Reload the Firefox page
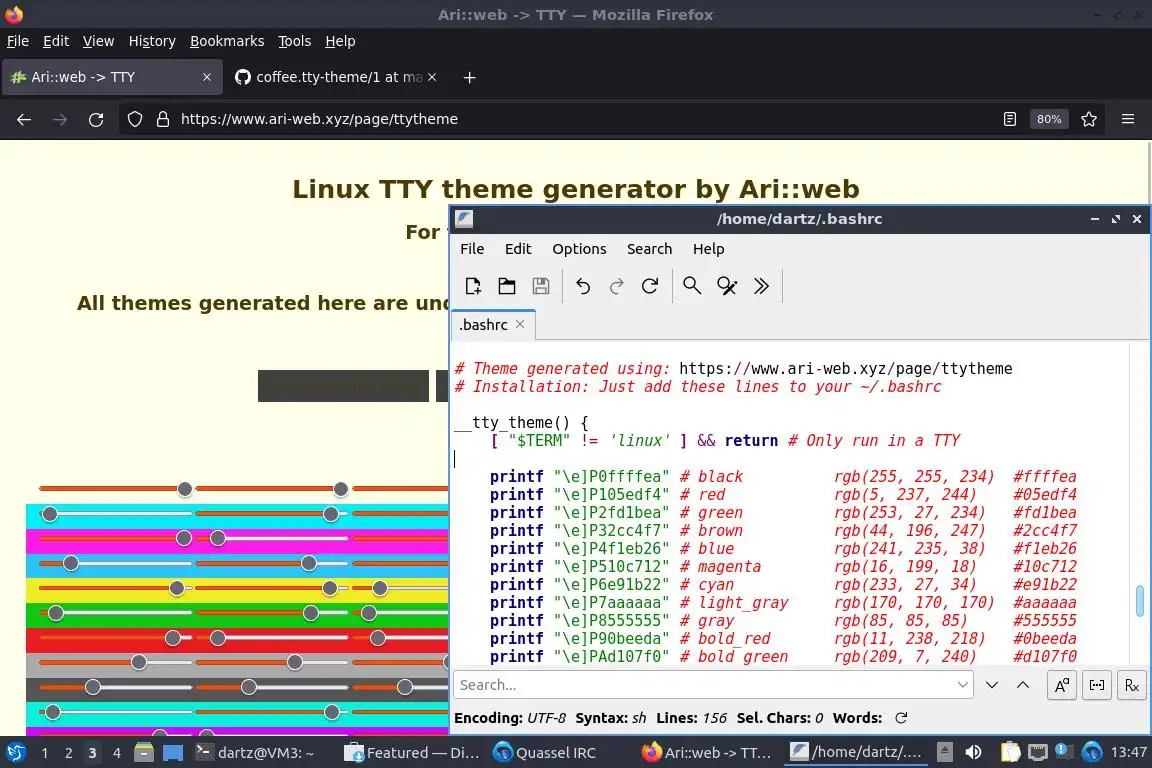The image size is (1152, 768). click(x=96, y=119)
